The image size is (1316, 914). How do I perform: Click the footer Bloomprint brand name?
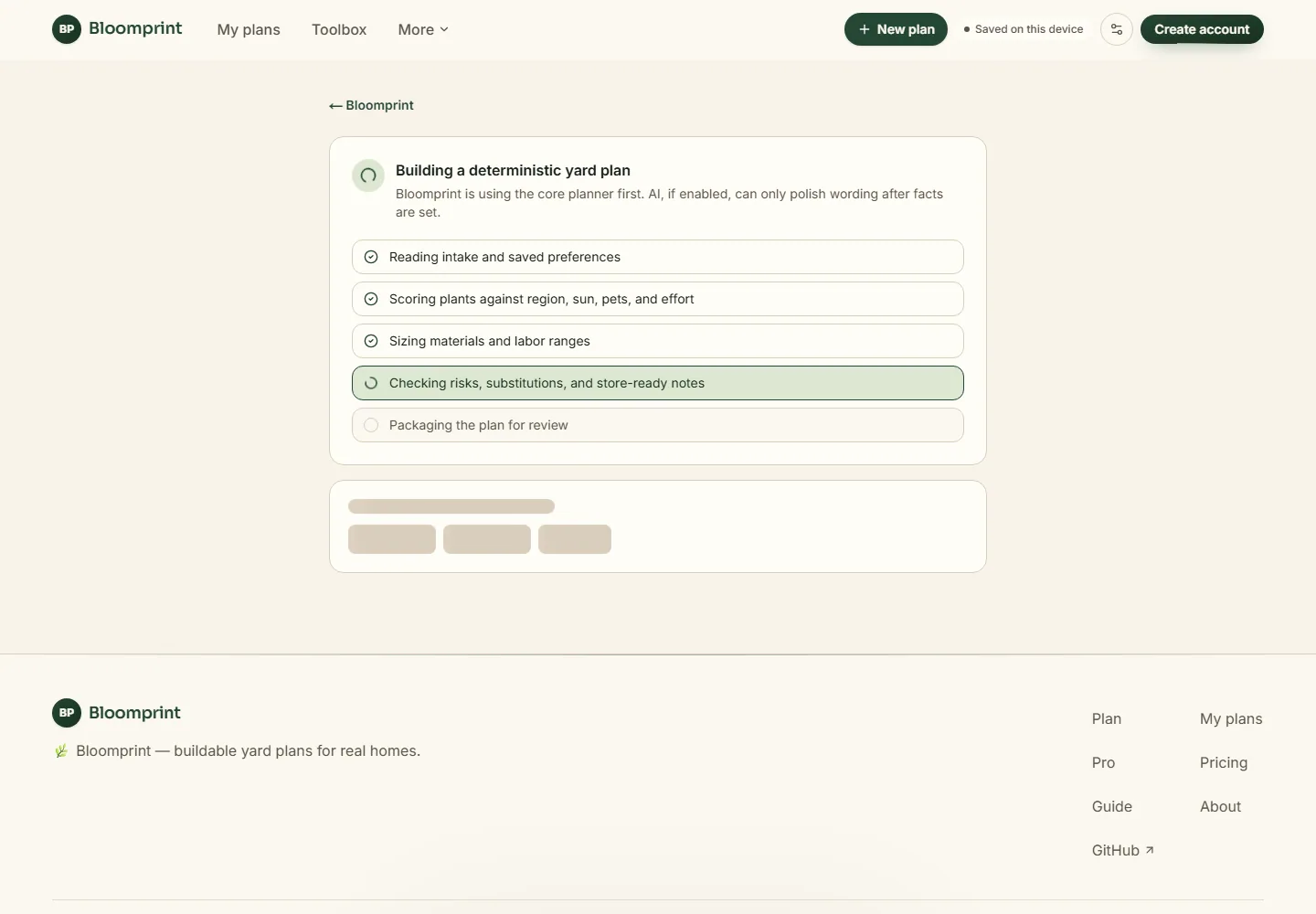(134, 713)
